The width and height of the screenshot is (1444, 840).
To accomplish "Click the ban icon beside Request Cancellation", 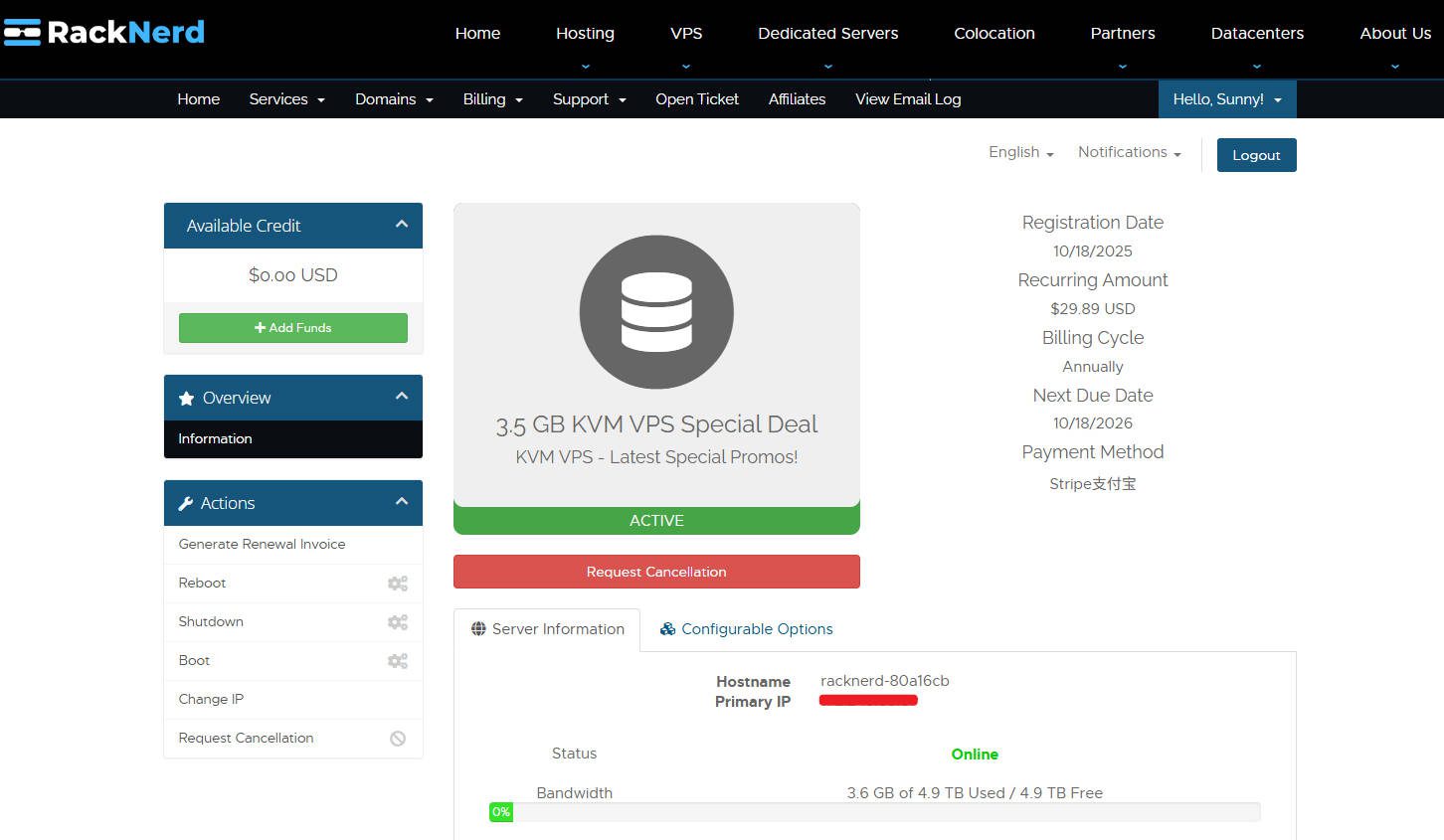I will pos(398,739).
